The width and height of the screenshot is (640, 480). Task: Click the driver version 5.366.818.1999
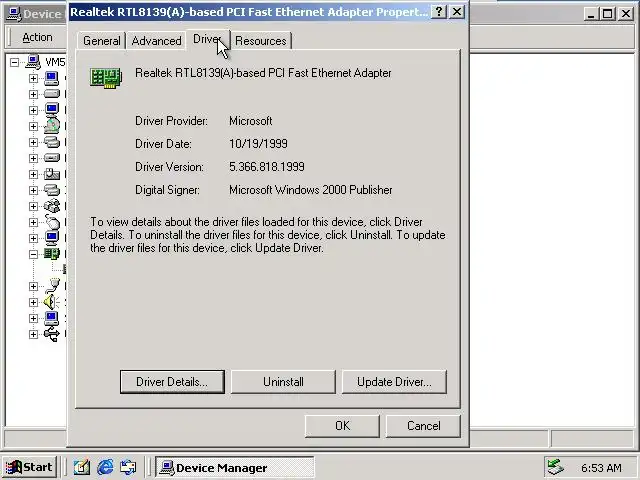coord(267,167)
